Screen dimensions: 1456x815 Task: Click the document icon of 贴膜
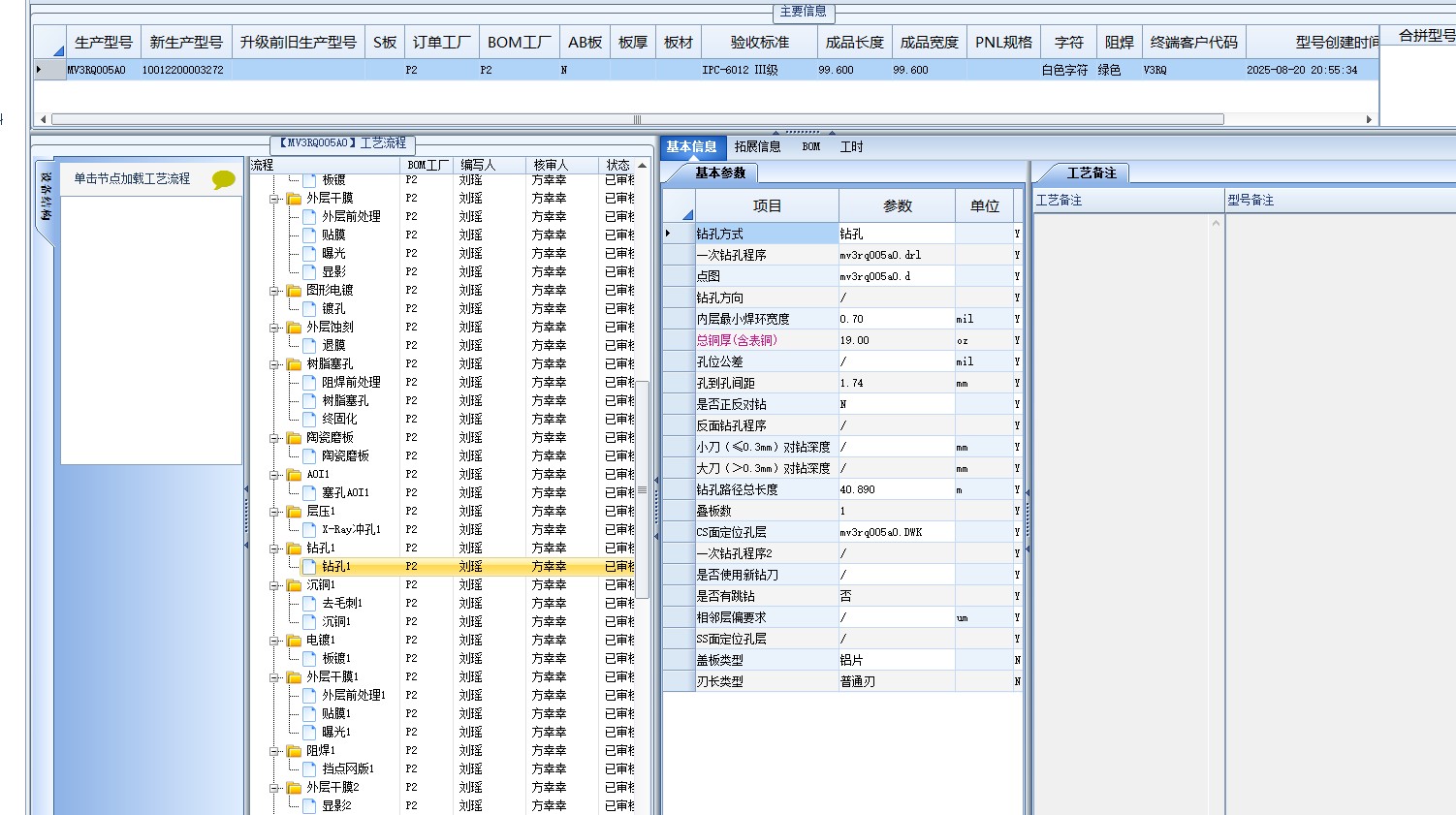[309, 235]
